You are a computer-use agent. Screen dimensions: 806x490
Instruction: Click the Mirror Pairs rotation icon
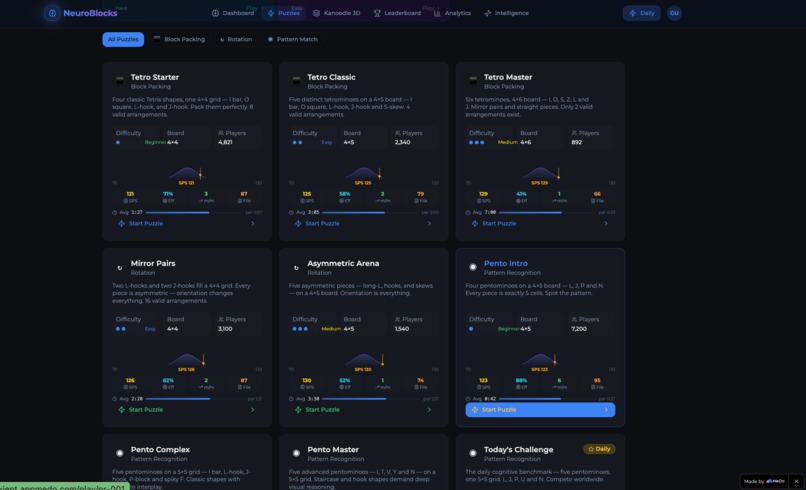[x=120, y=267]
